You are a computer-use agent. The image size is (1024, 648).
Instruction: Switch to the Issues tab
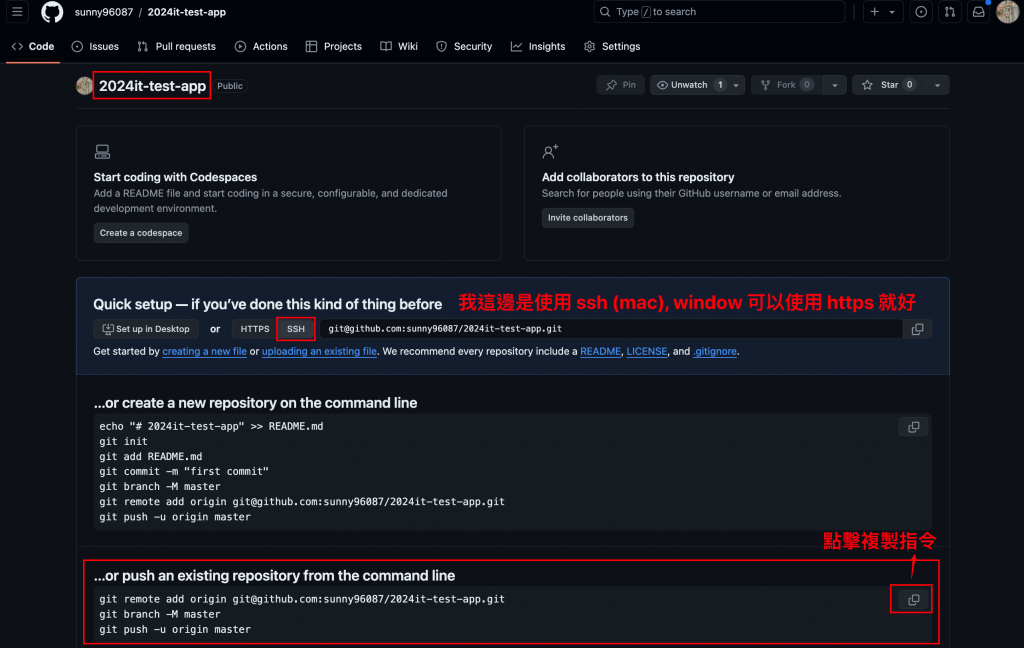click(95, 46)
